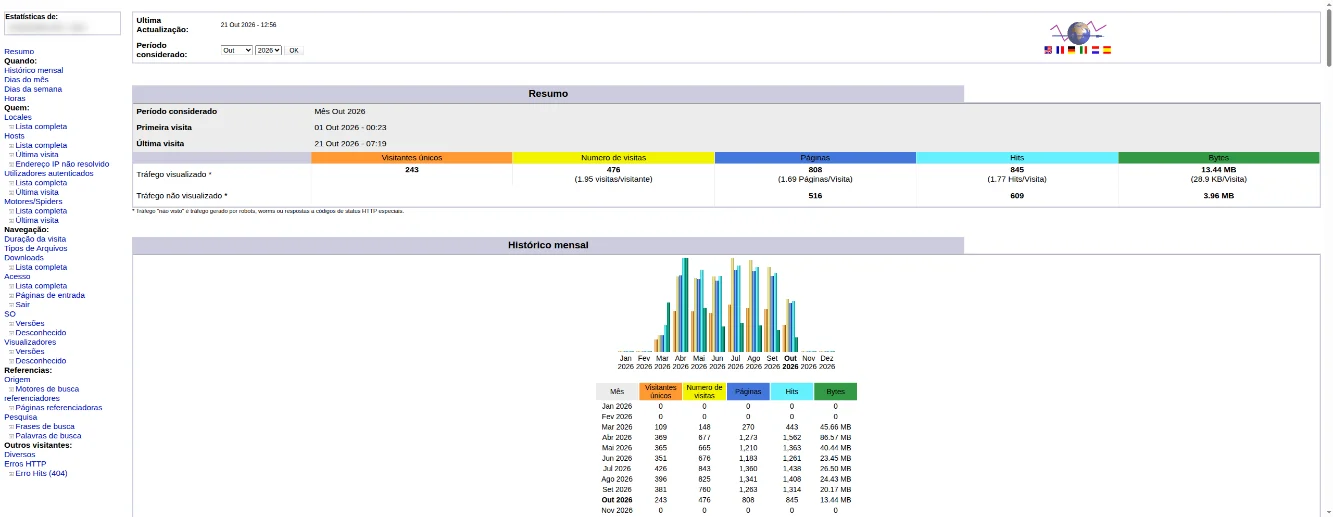Viewport: 1333px width, 517px height.
Task: Open the Erros HTTP sidebar link
Action: (25, 463)
